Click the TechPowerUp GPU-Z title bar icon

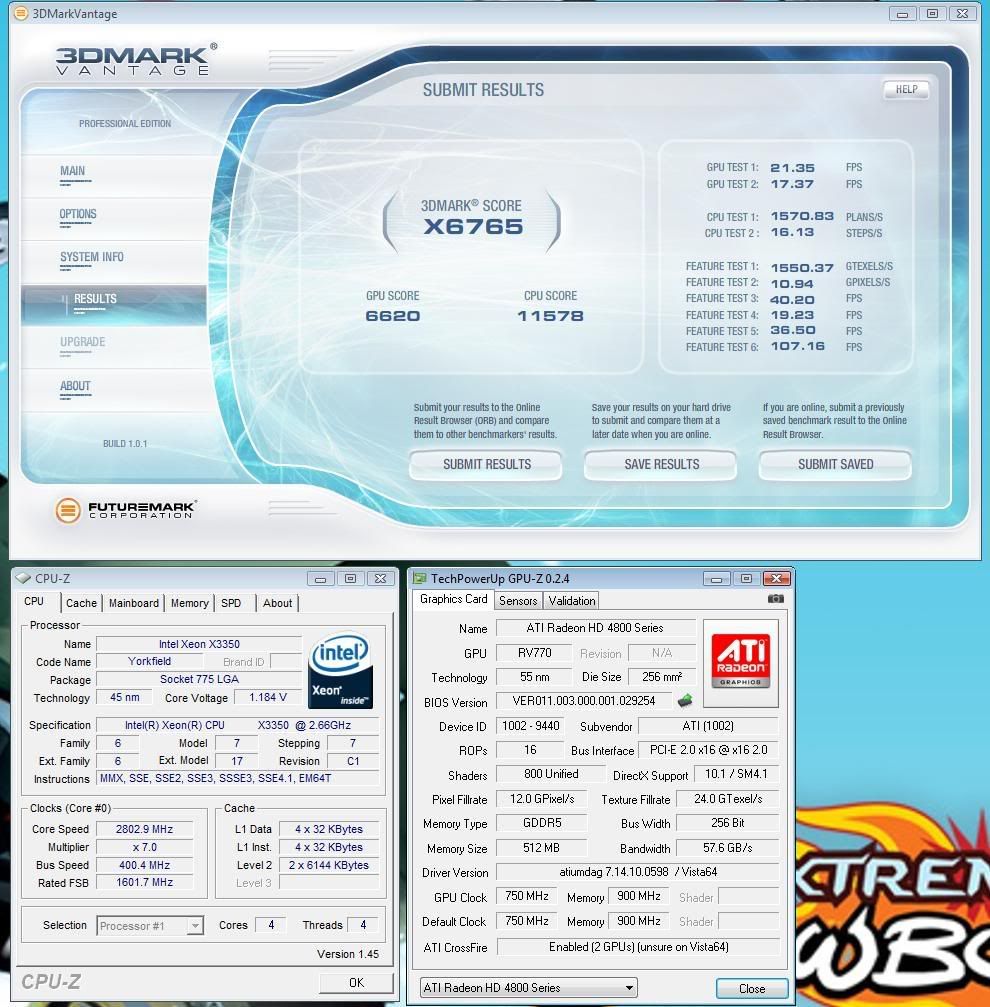(x=420, y=579)
